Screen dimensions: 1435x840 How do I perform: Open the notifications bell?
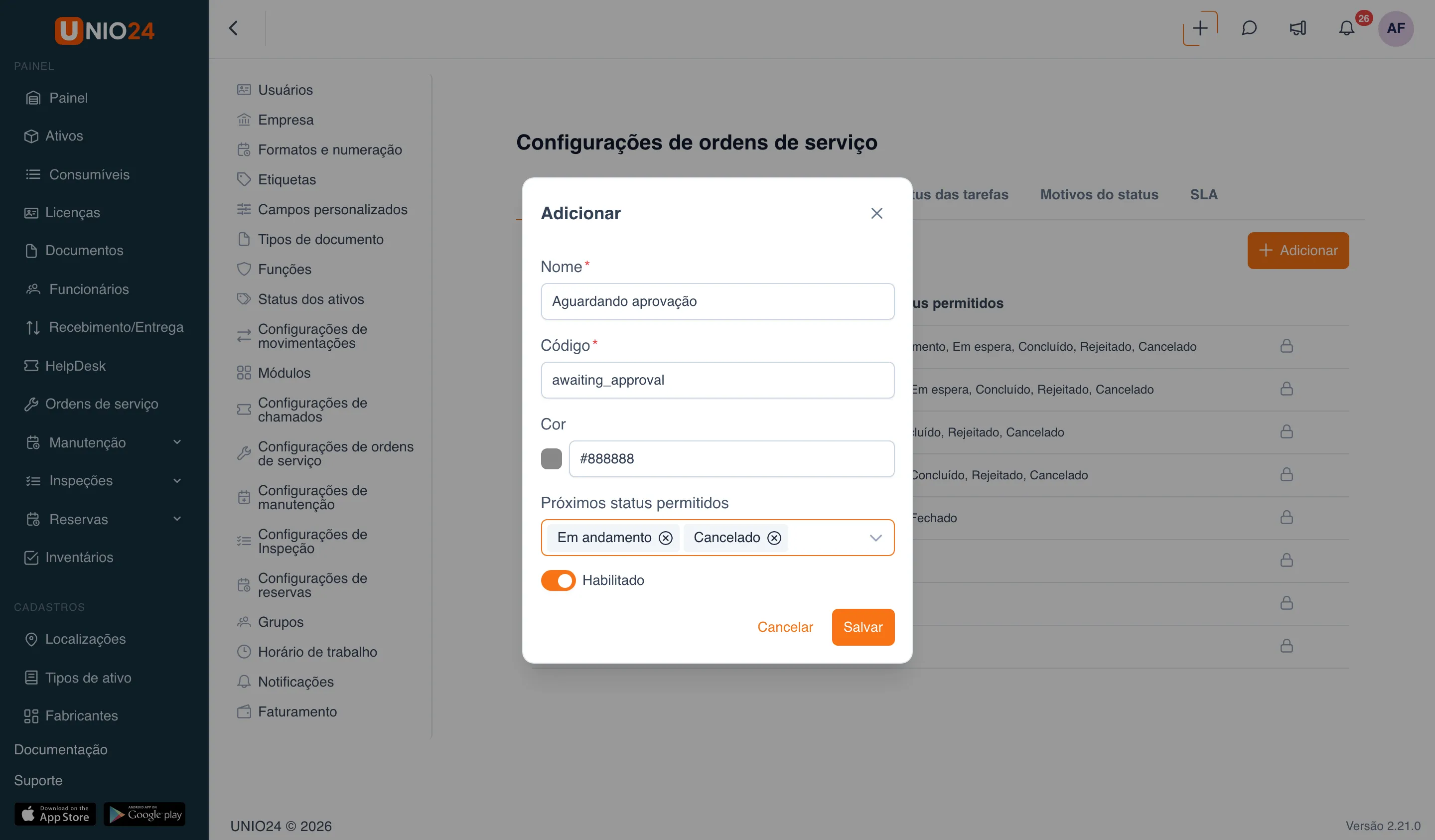click(1346, 28)
